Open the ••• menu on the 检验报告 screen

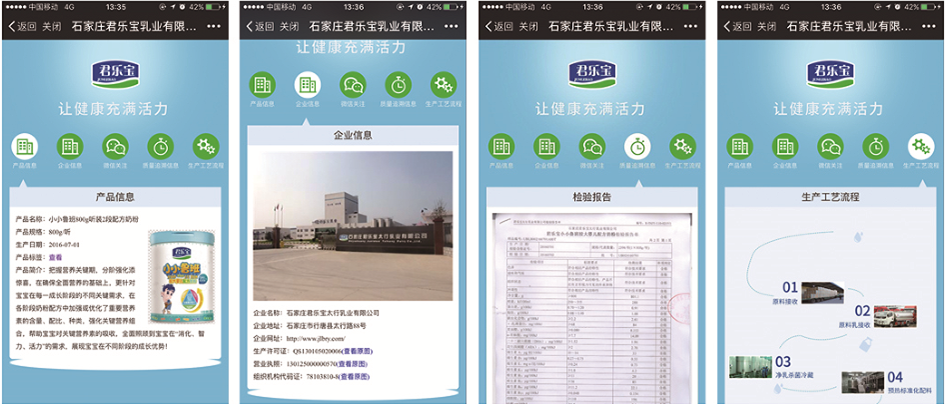coord(691,27)
